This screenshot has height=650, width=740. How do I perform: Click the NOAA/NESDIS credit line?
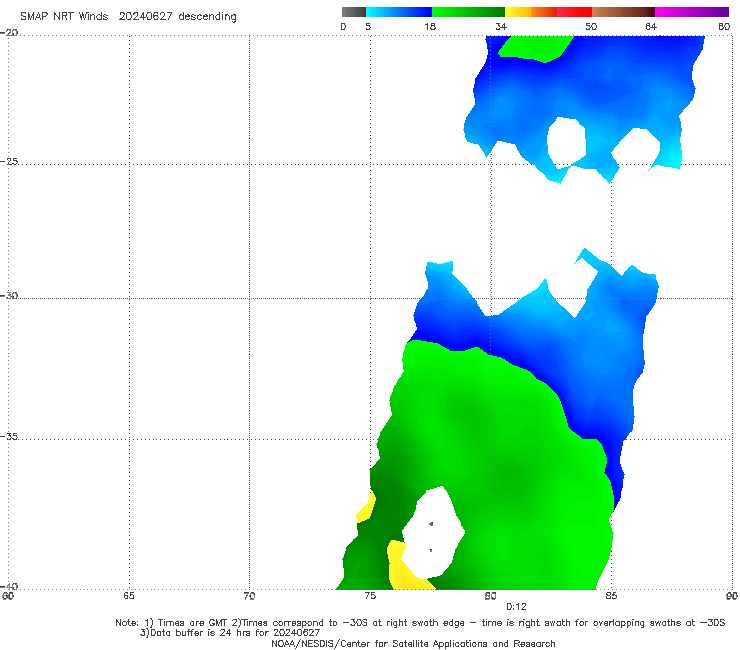click(413, 643)
